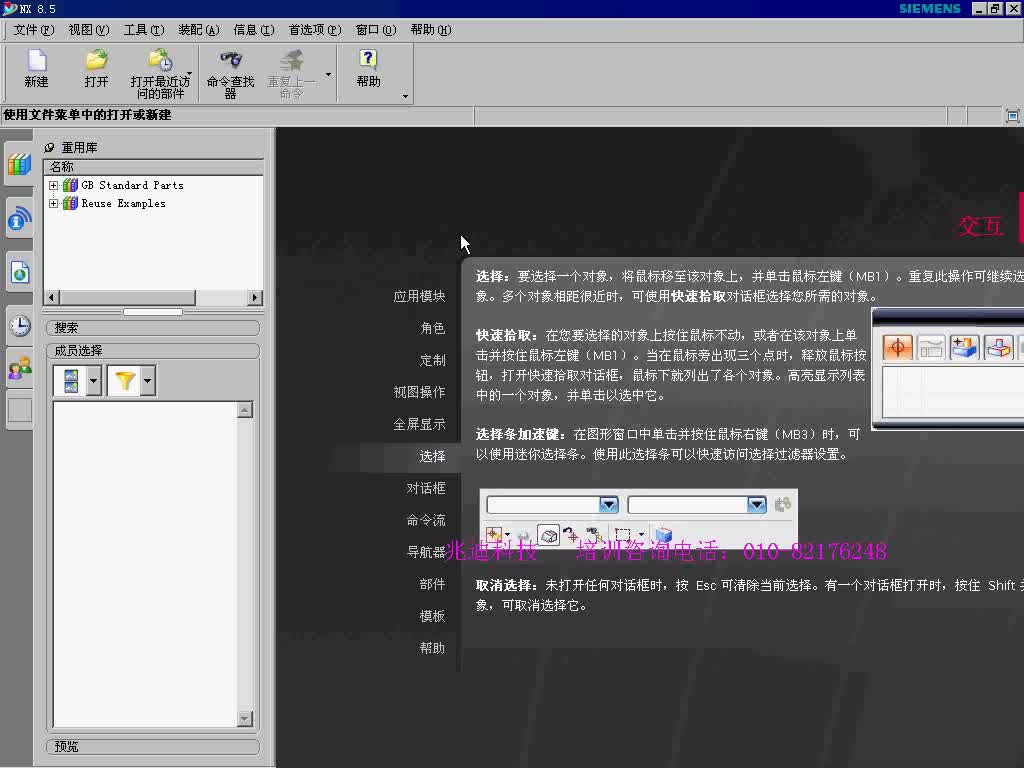Open the 首选项(P) menu
The height and width of the screenshot is (768, 1024).
click(315, 30)
